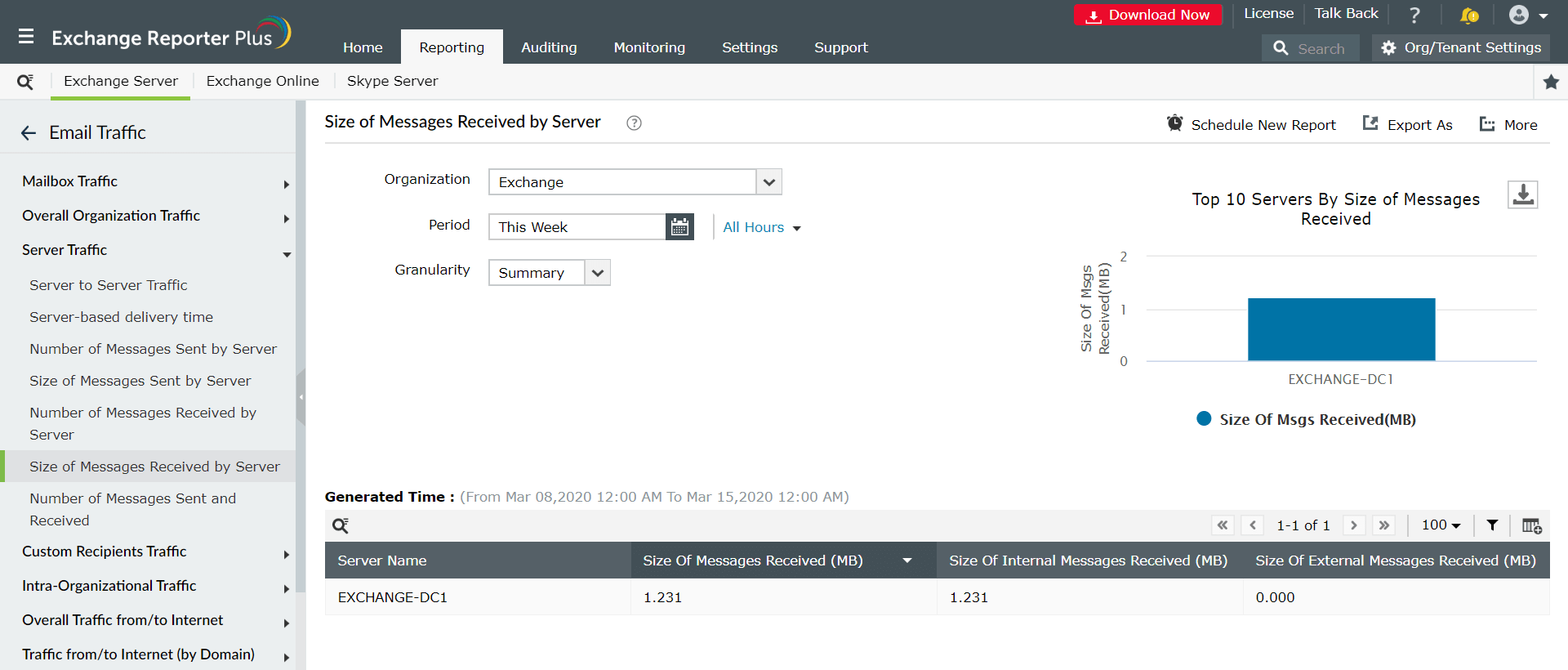Open the table filter funnel icon
The width and height of the screenshot is (1568, 670).
(x=1492, y=525)
